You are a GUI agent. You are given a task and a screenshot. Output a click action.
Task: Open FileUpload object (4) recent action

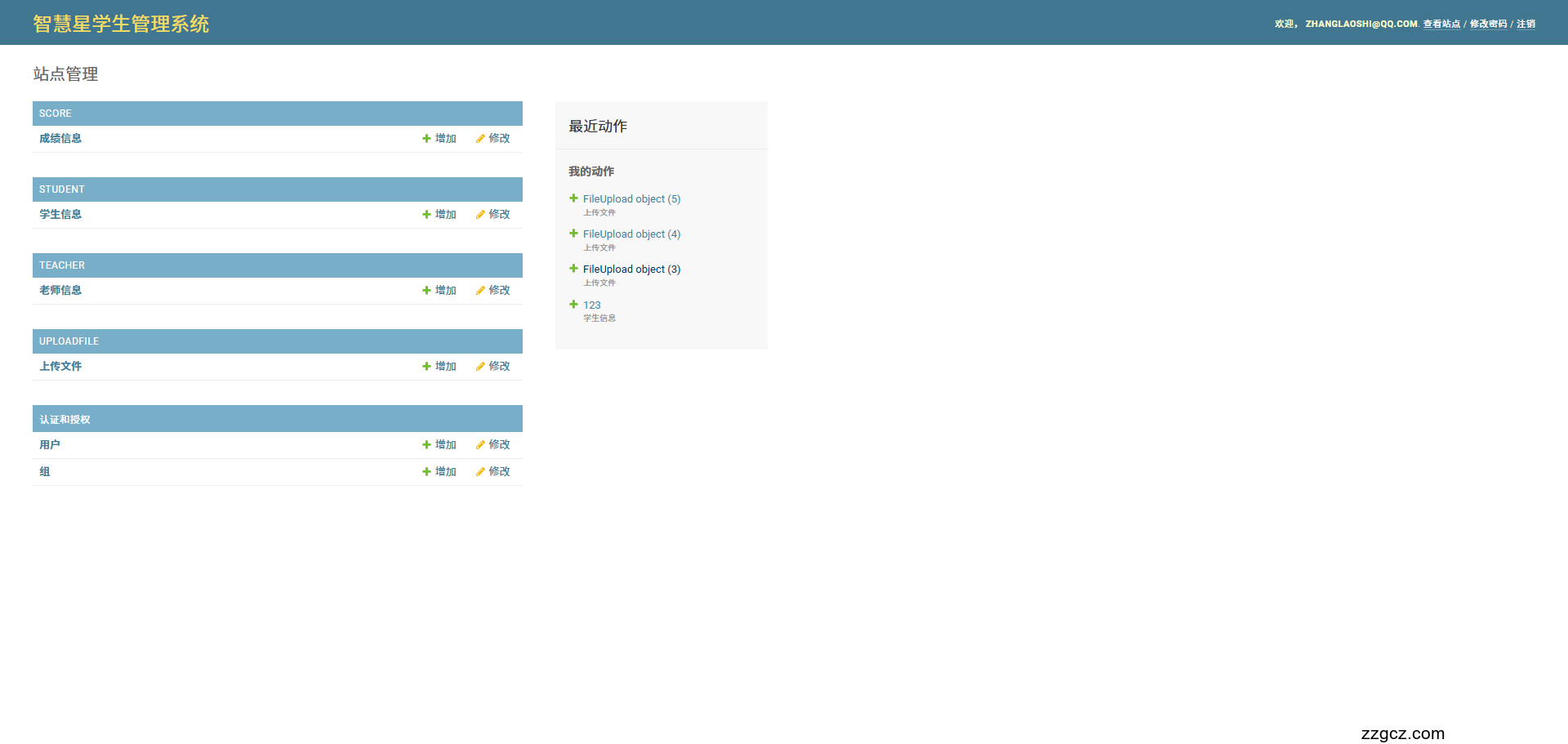(x=631, y=234)
